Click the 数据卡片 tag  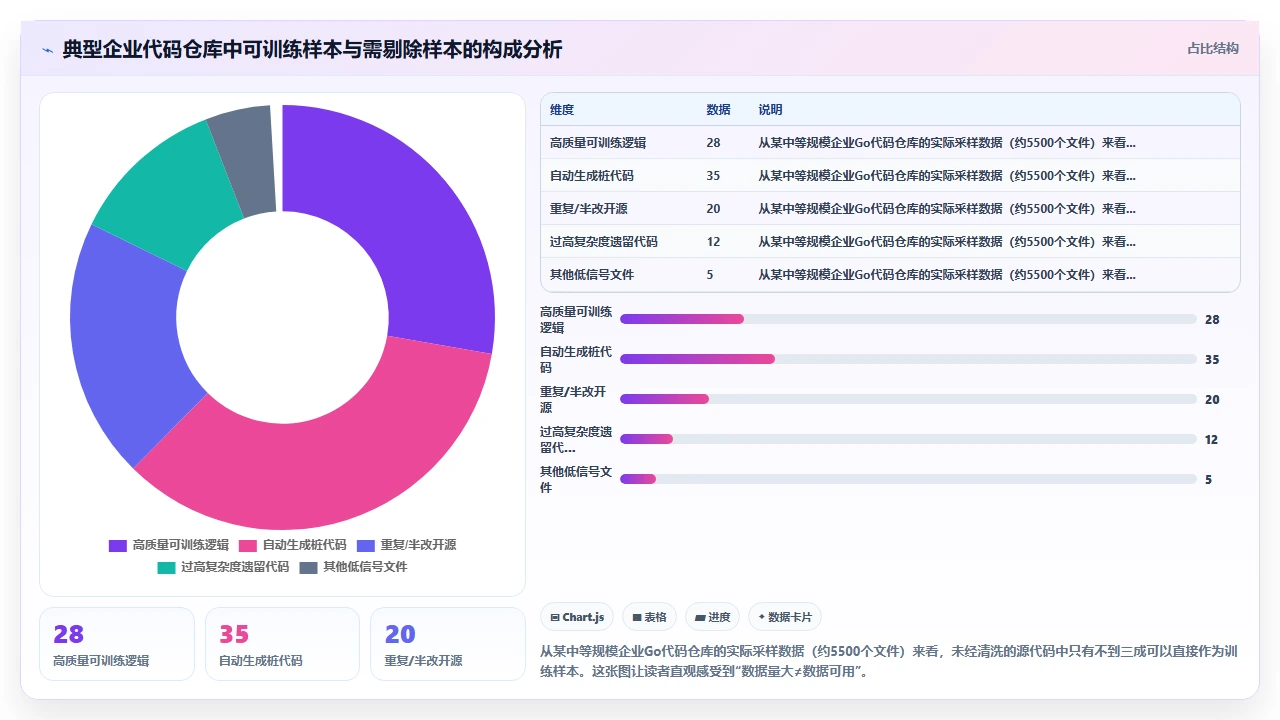pos(785,617)
